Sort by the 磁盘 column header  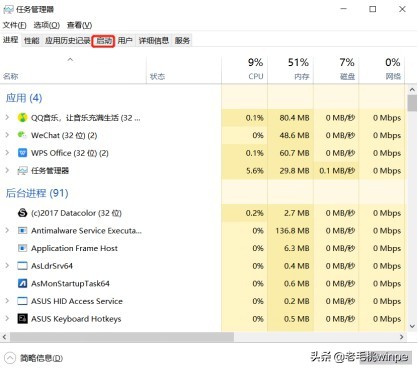click(x=336, y=69)
